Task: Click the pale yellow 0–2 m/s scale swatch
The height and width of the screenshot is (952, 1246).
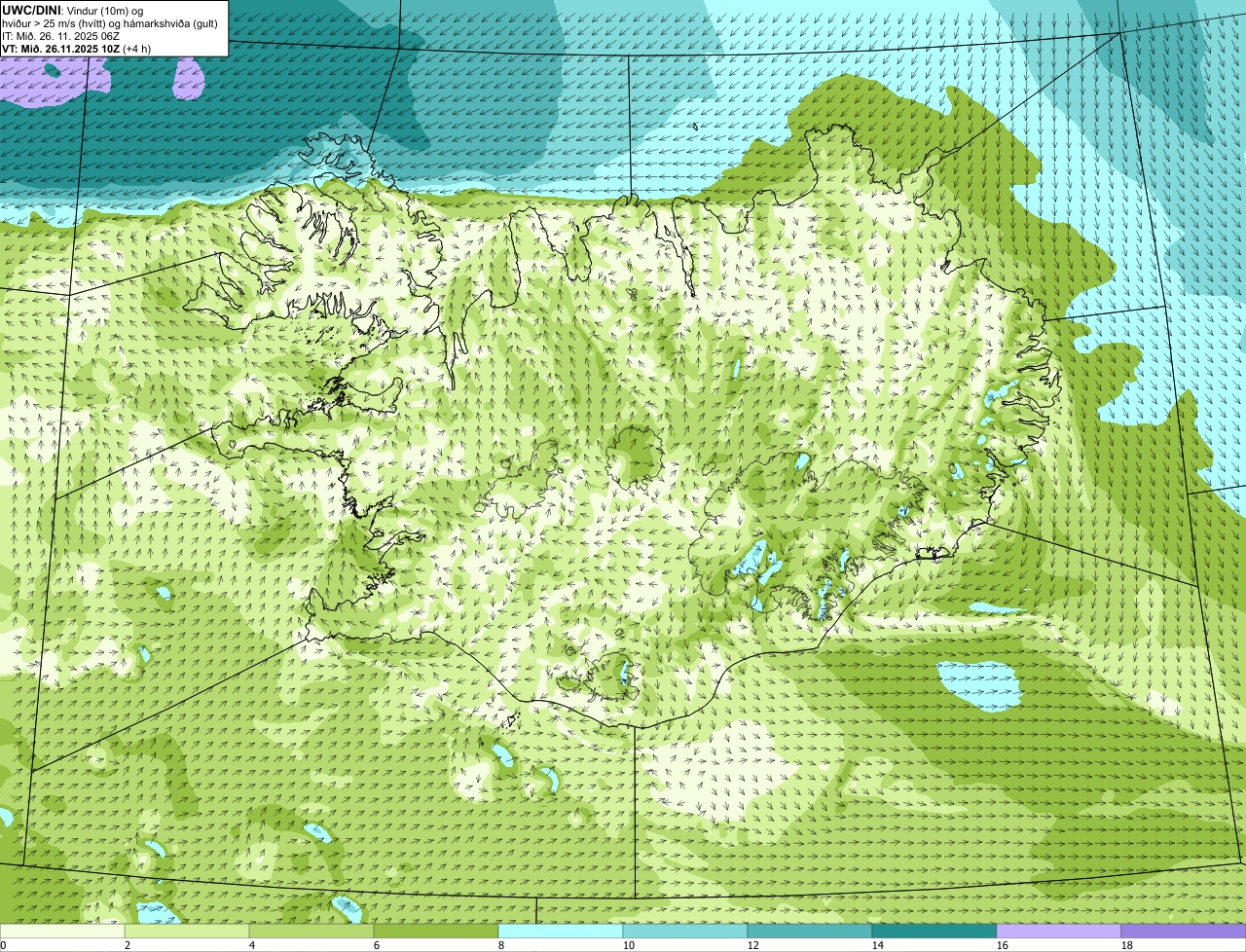Action: (62, 932)
